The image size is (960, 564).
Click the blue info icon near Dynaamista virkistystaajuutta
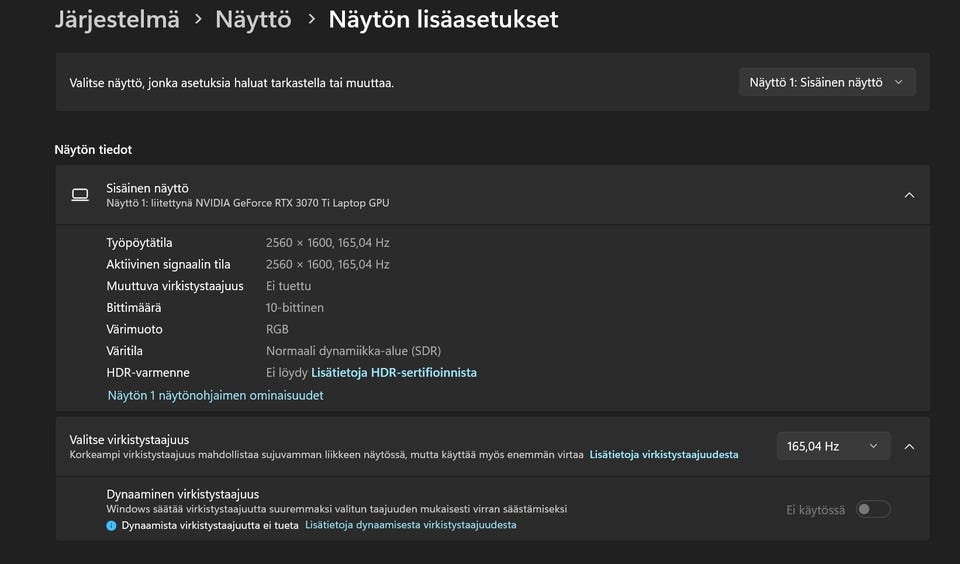(x=111, y=525)
